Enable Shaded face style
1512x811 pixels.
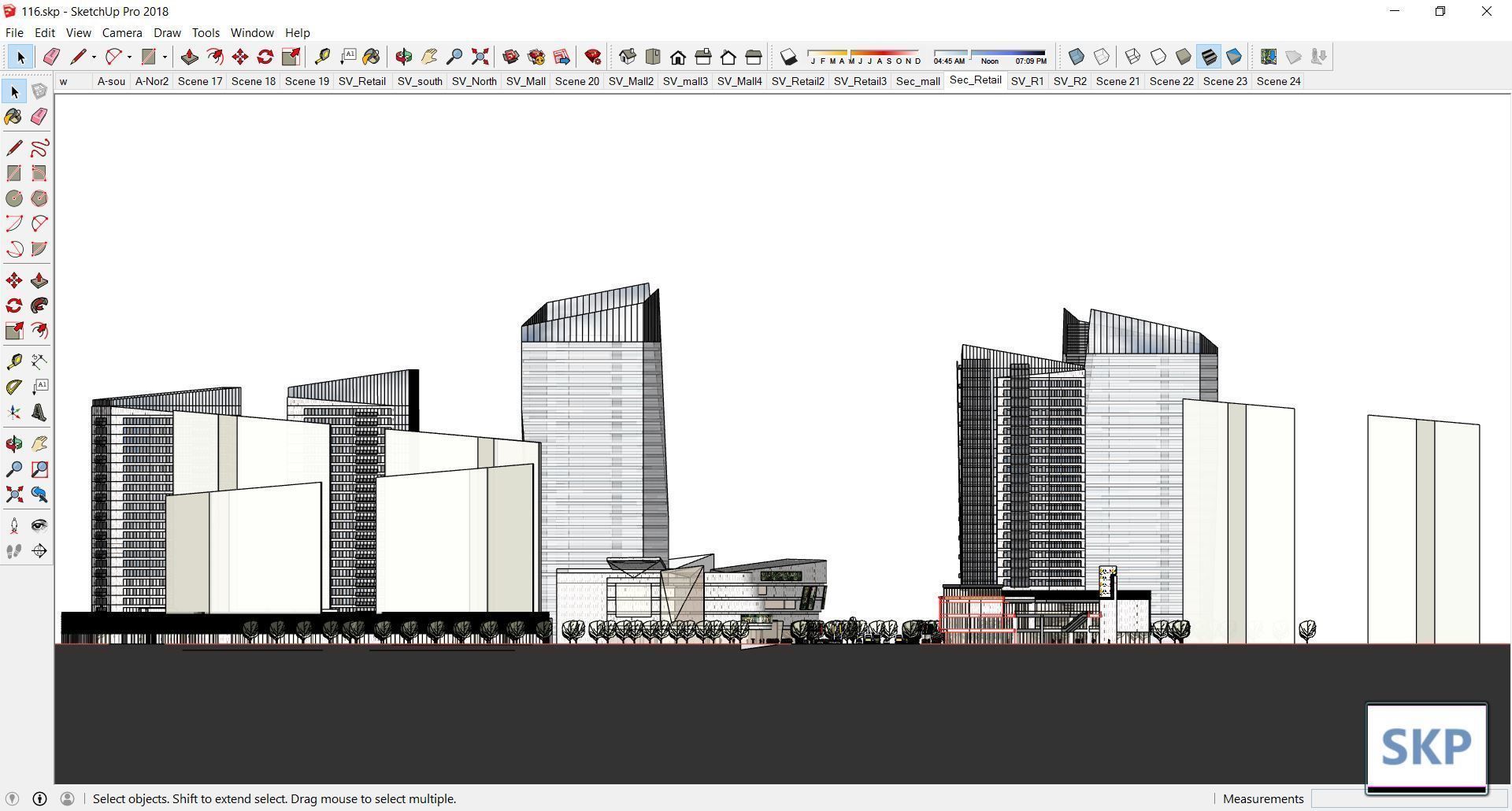1184,57
